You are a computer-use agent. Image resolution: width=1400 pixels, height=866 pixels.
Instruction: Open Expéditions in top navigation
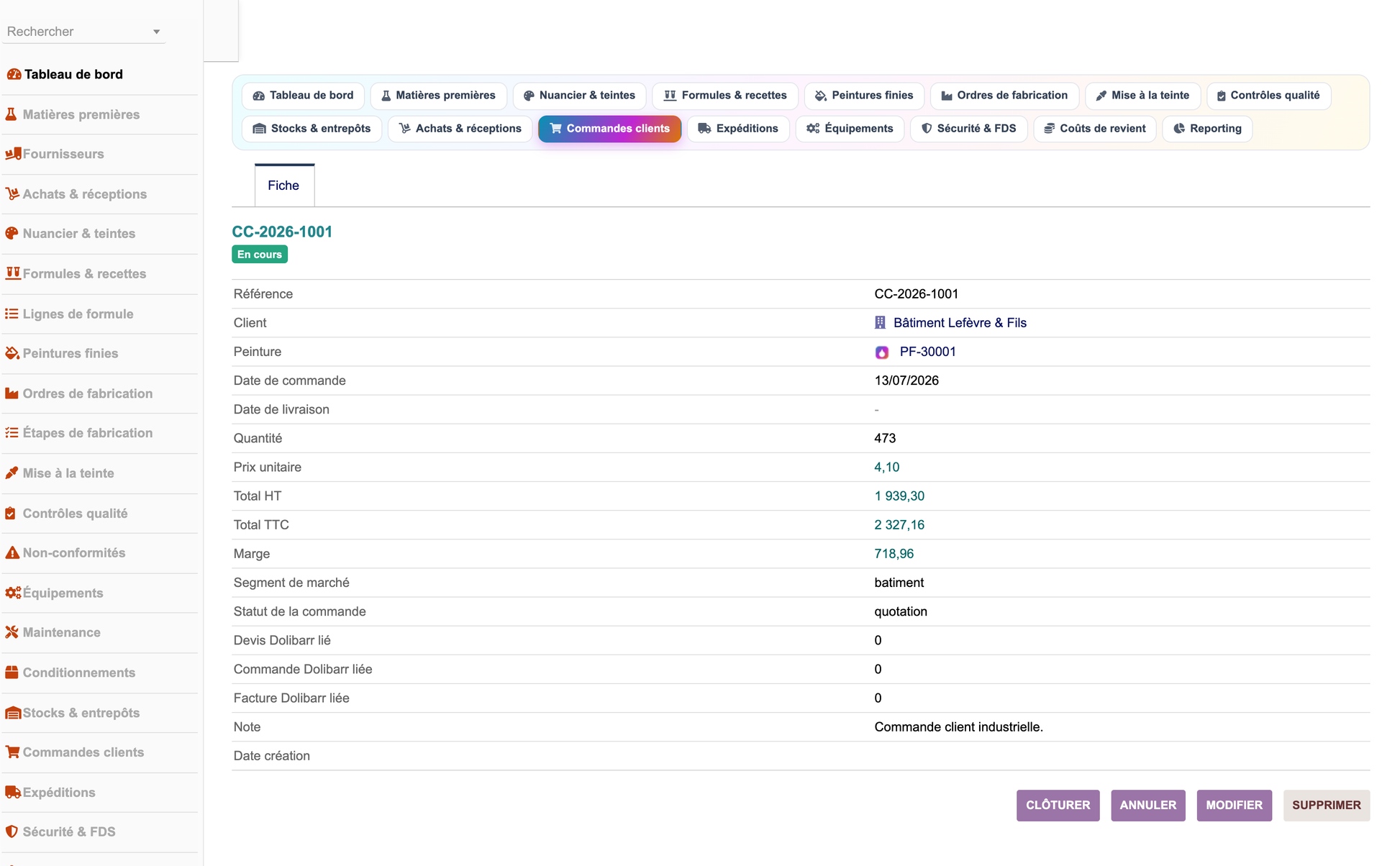[x=738, y=129]
